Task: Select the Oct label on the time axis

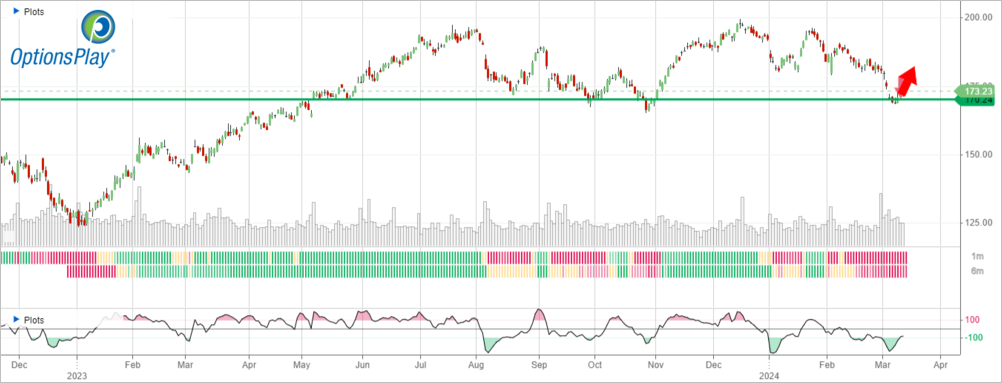Action: click(595, 364)
